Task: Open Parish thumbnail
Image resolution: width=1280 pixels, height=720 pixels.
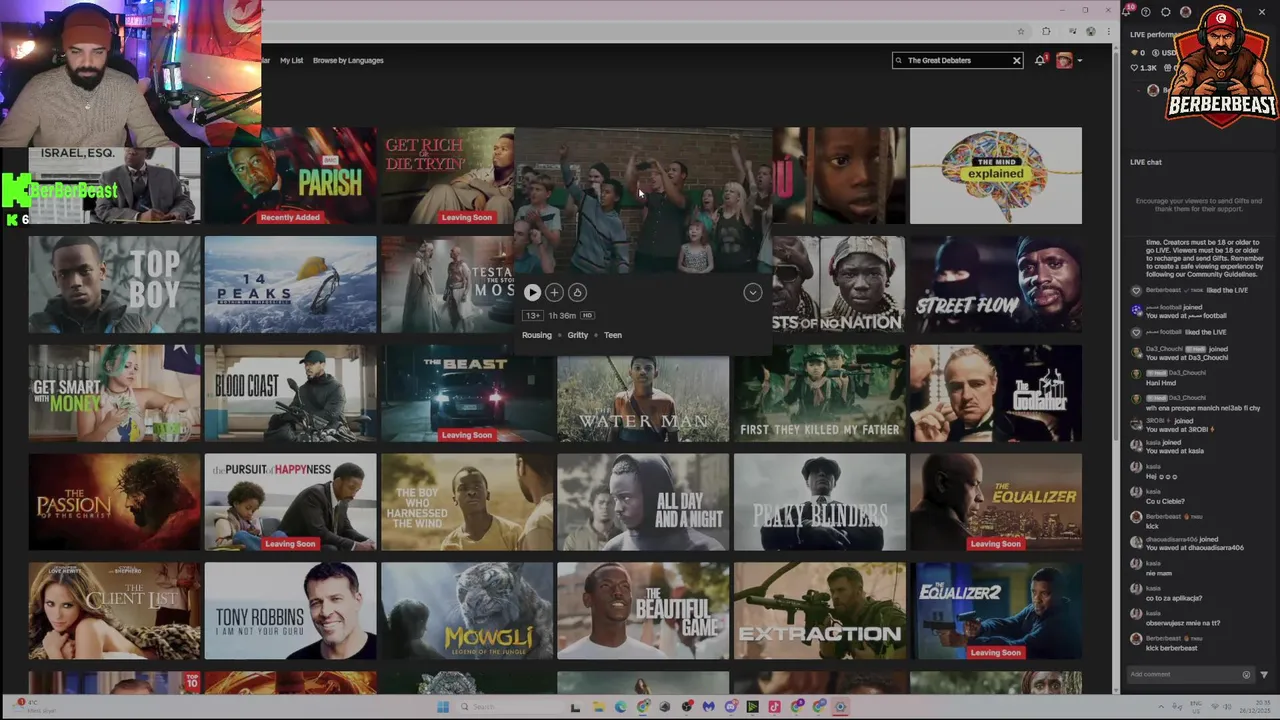Action: pyautogui.click(x=290, y=175)
